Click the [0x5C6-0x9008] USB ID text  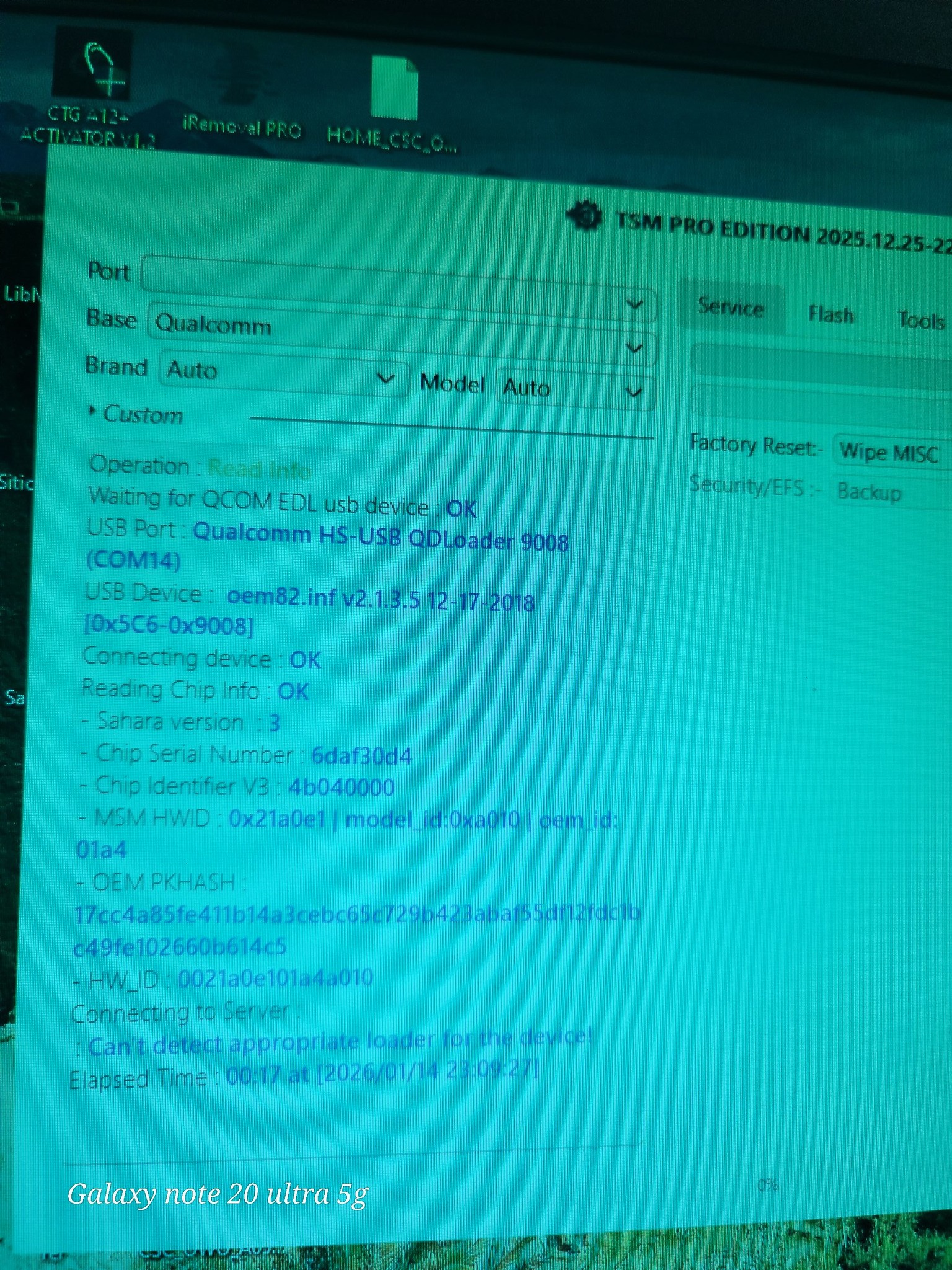169,625
